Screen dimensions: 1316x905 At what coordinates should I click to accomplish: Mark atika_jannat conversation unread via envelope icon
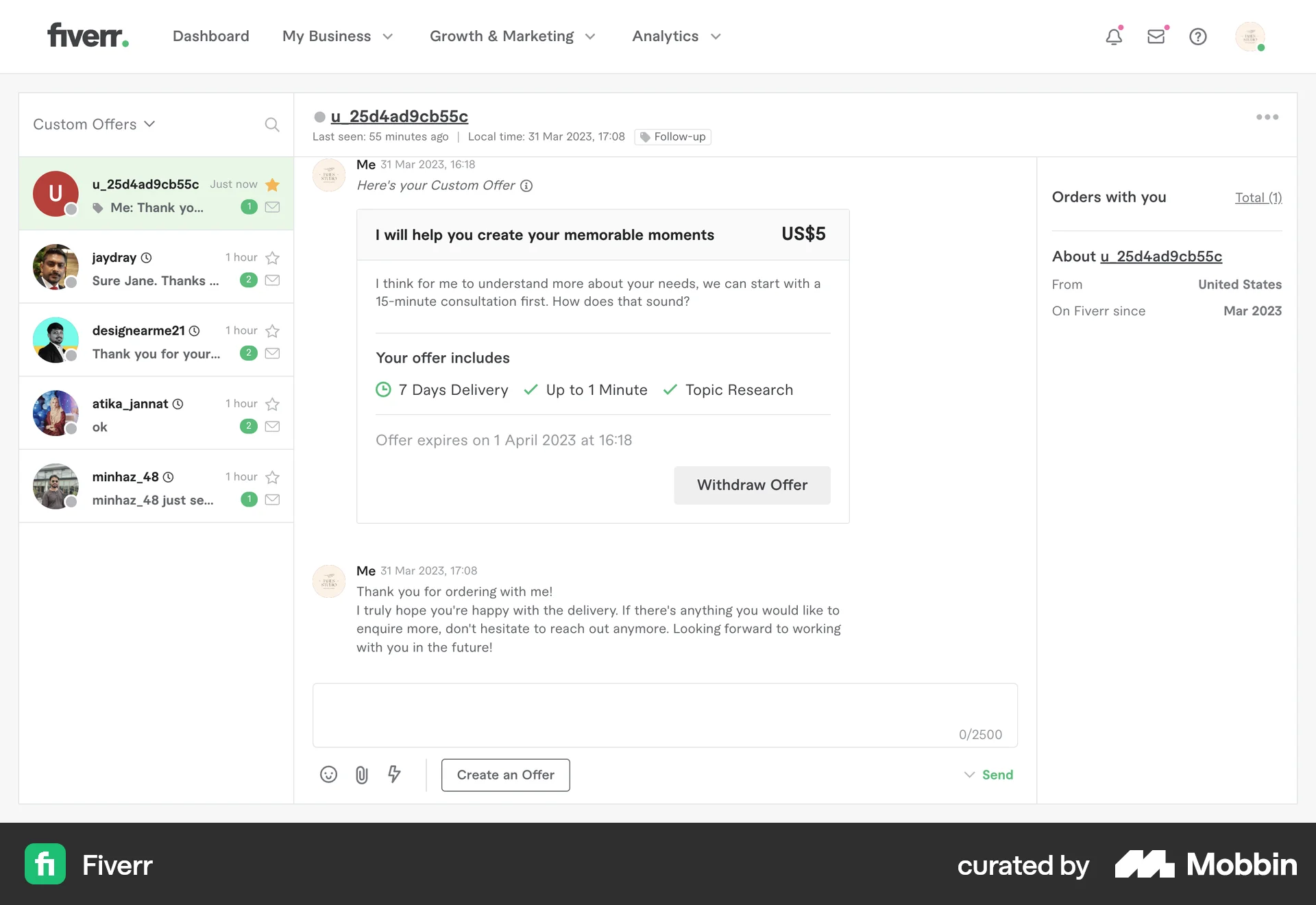[x=272, y=426]
